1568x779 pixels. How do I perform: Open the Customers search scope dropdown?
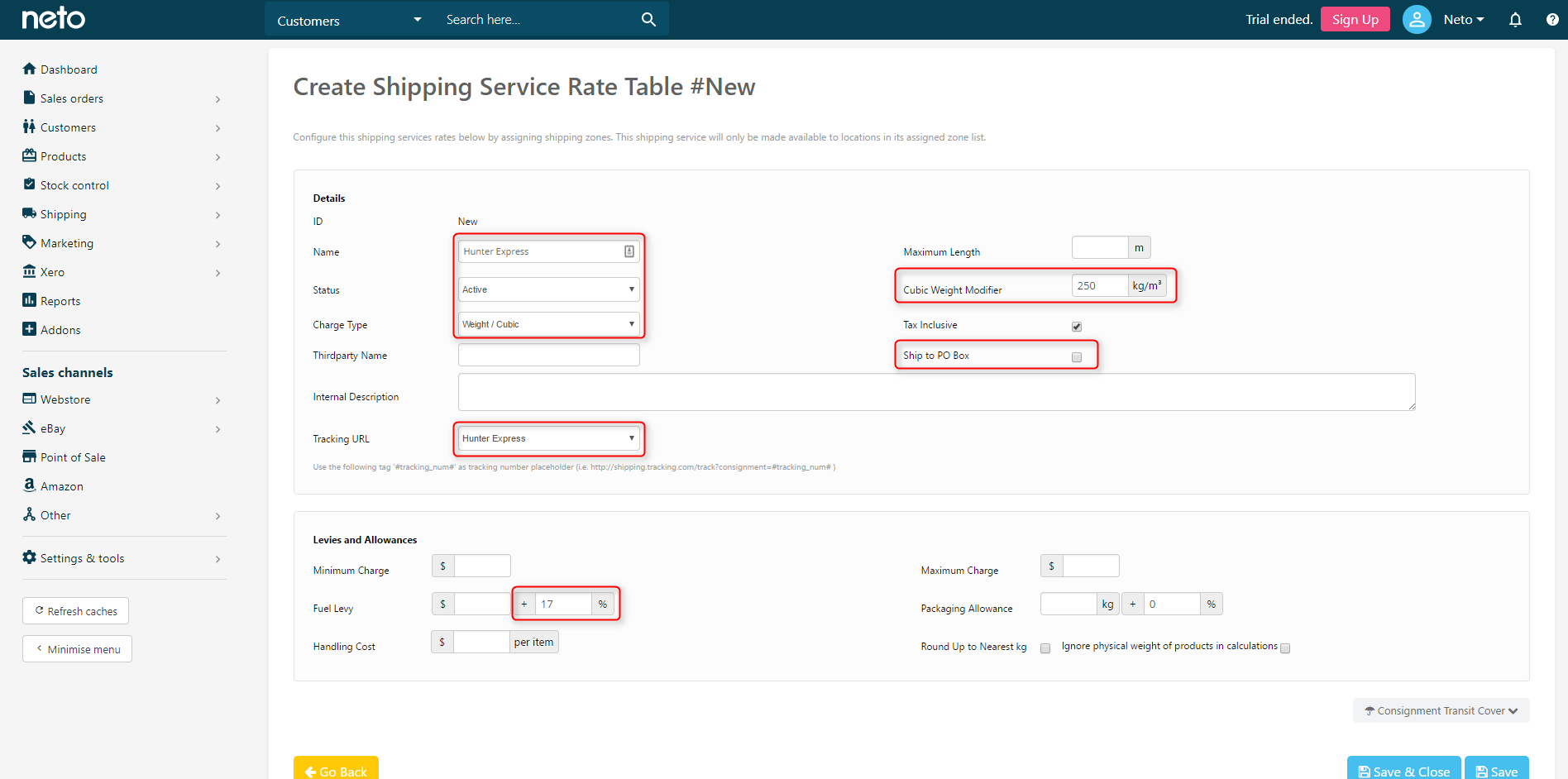pos(349,20)
